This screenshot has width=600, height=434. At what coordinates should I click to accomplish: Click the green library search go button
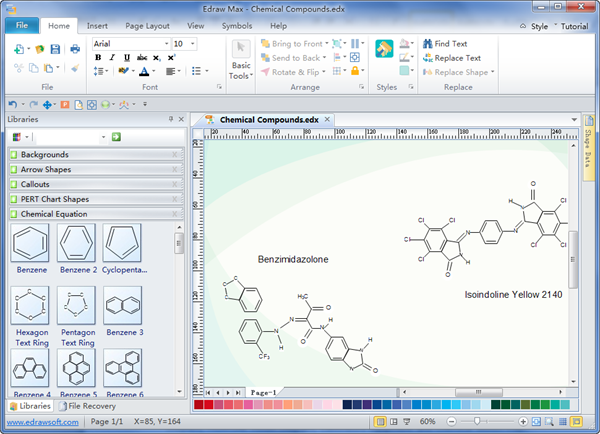pos(116,136)
